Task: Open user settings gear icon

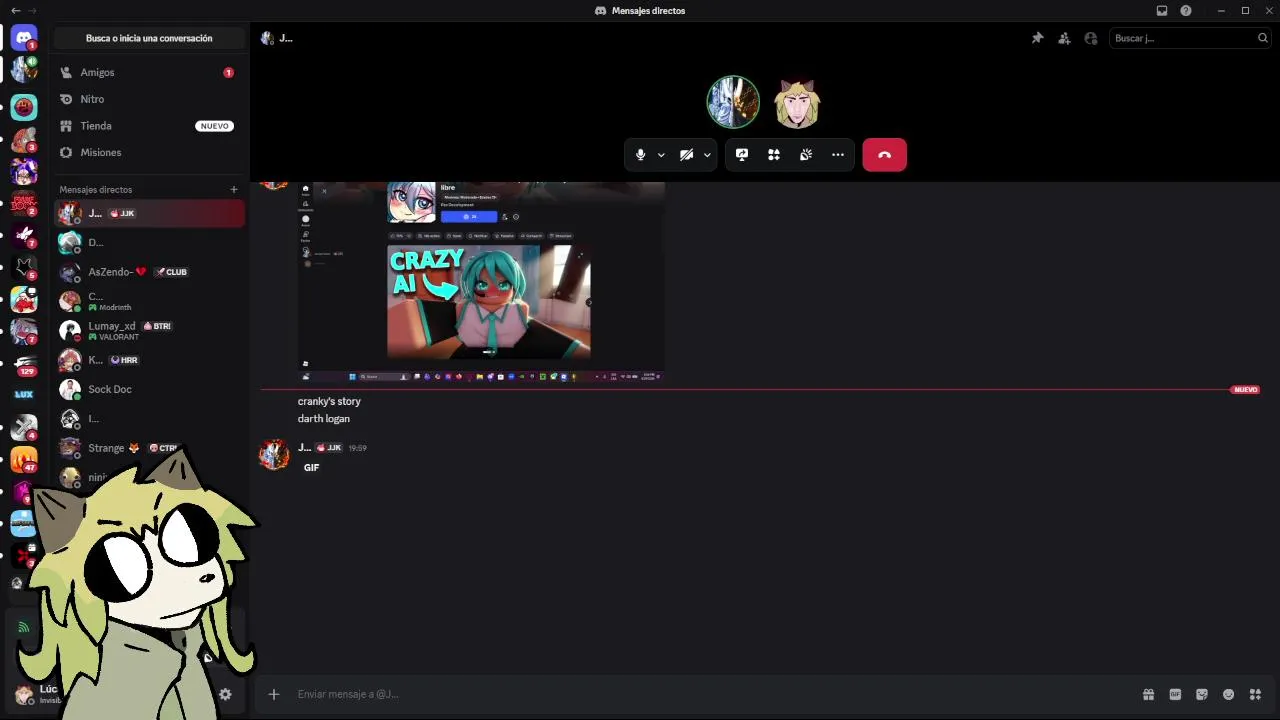Action: click(x=225, y=694)
